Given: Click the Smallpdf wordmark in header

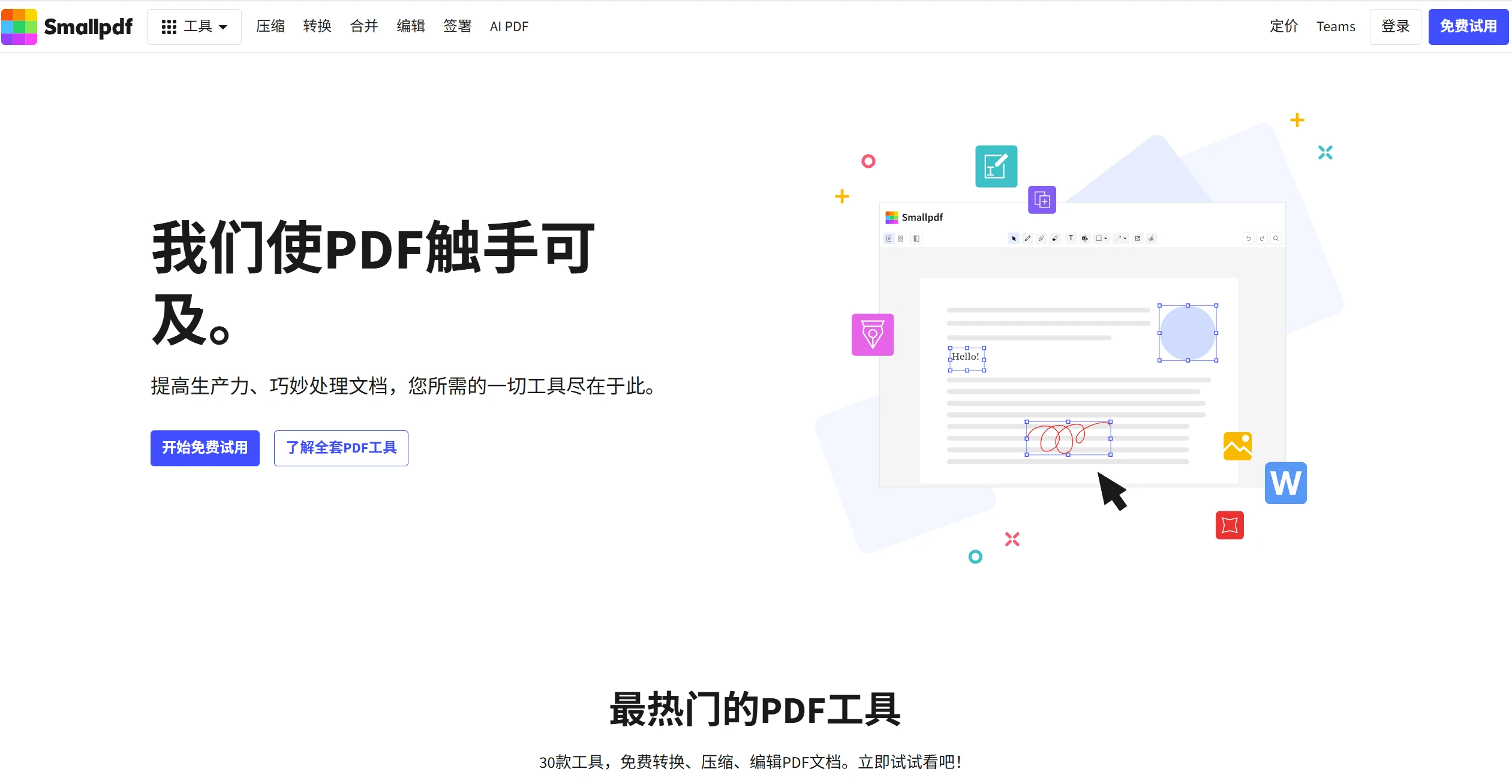Looking at the screenshot, I should pyautogui.click(x=88, y=27).
